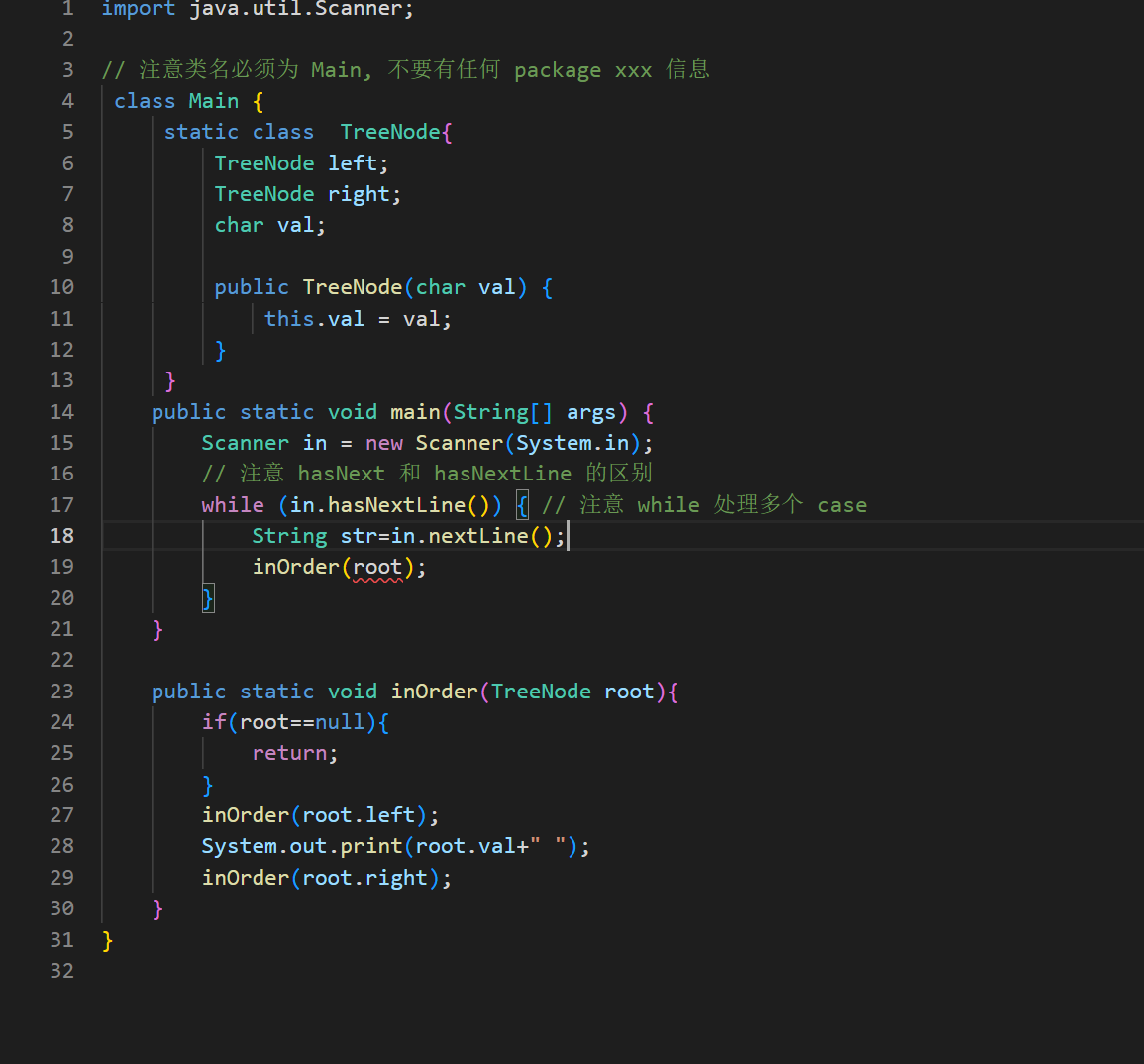Click 'String[]' parameter type on line 14
The image size is (1144, 1064).
pyautogui.click(x=503, y=412)
